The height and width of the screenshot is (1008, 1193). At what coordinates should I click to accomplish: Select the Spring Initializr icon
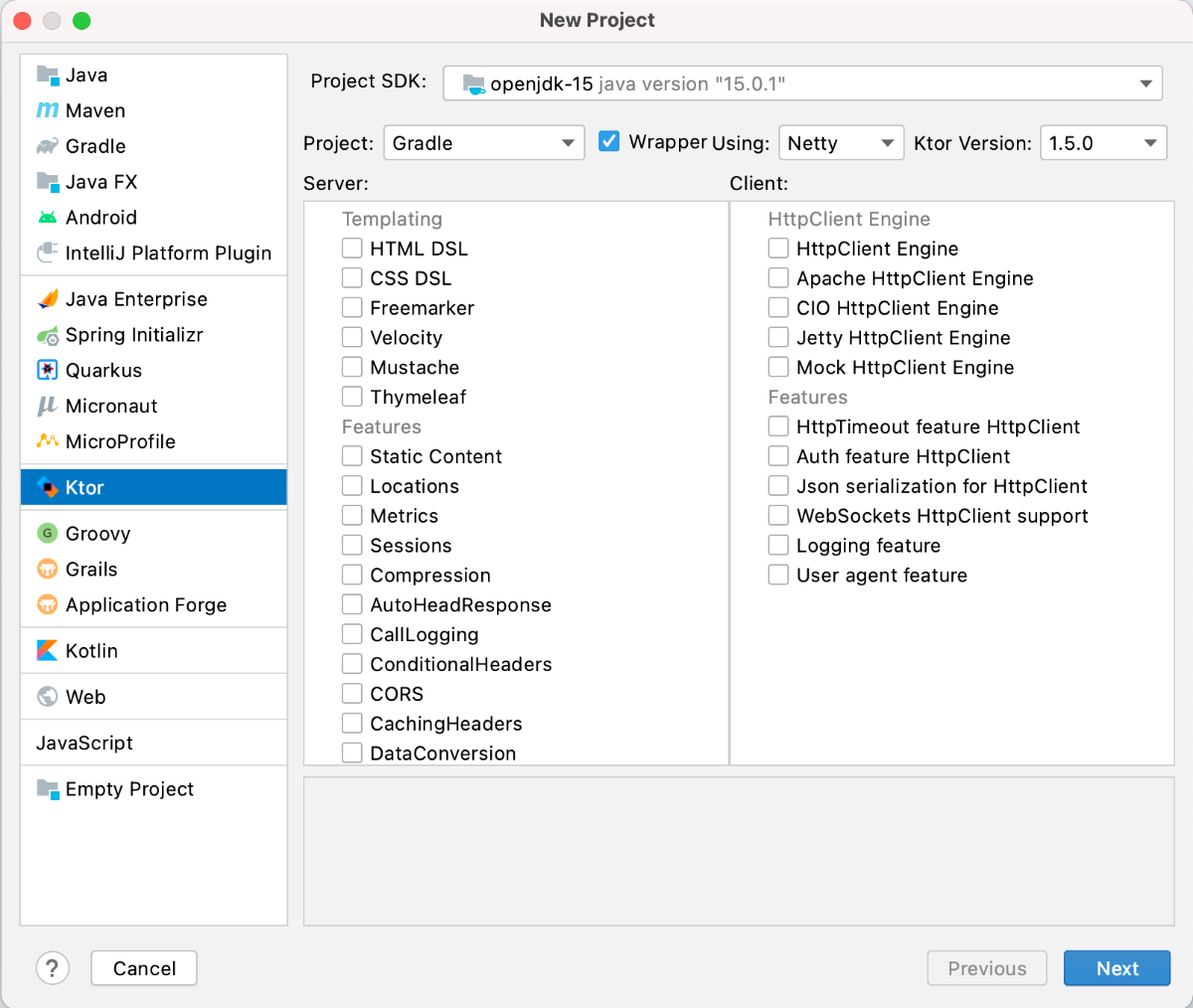tap(48, 335)
